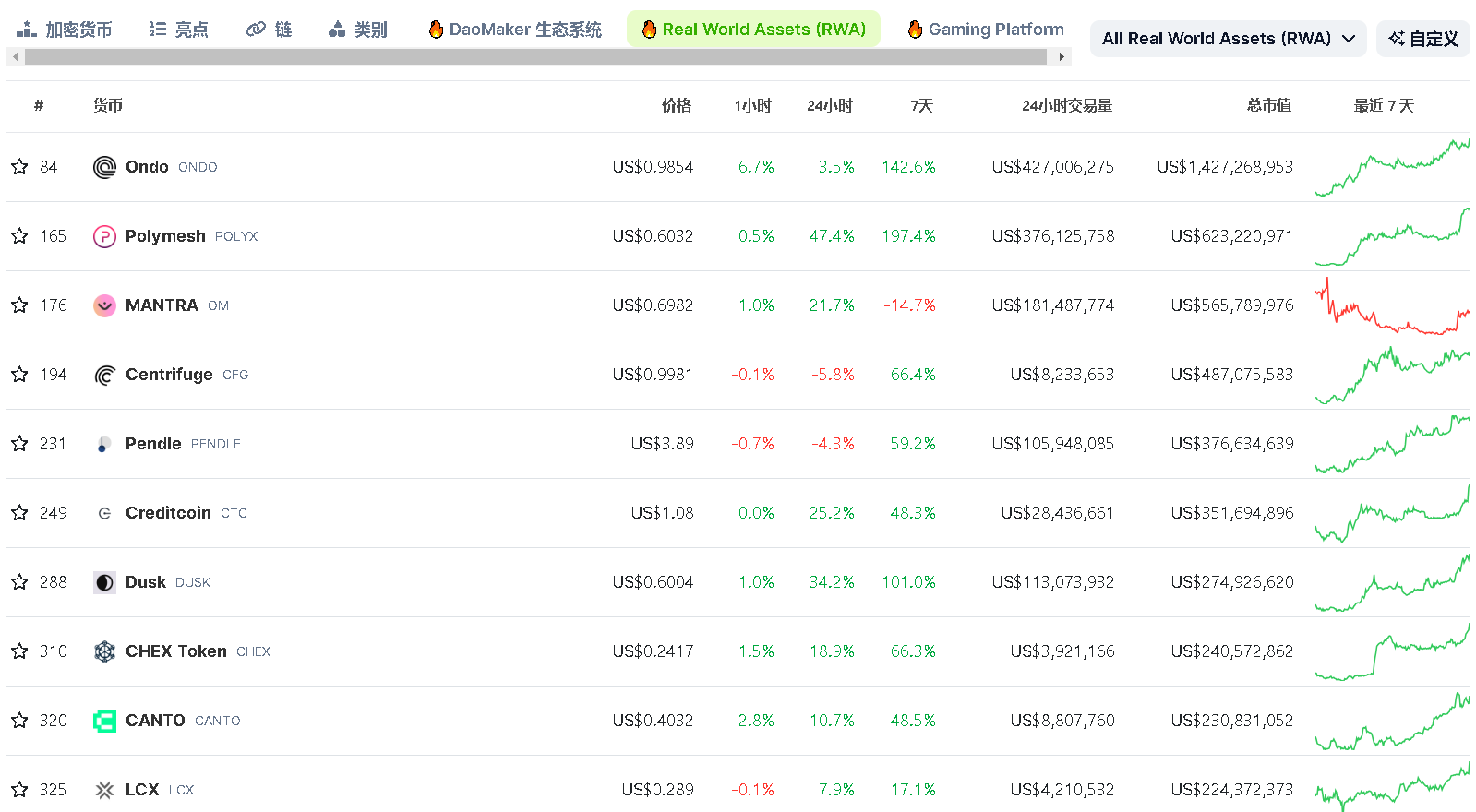
Task: Expand the 链 chains filter
Action: click(270, 30)
